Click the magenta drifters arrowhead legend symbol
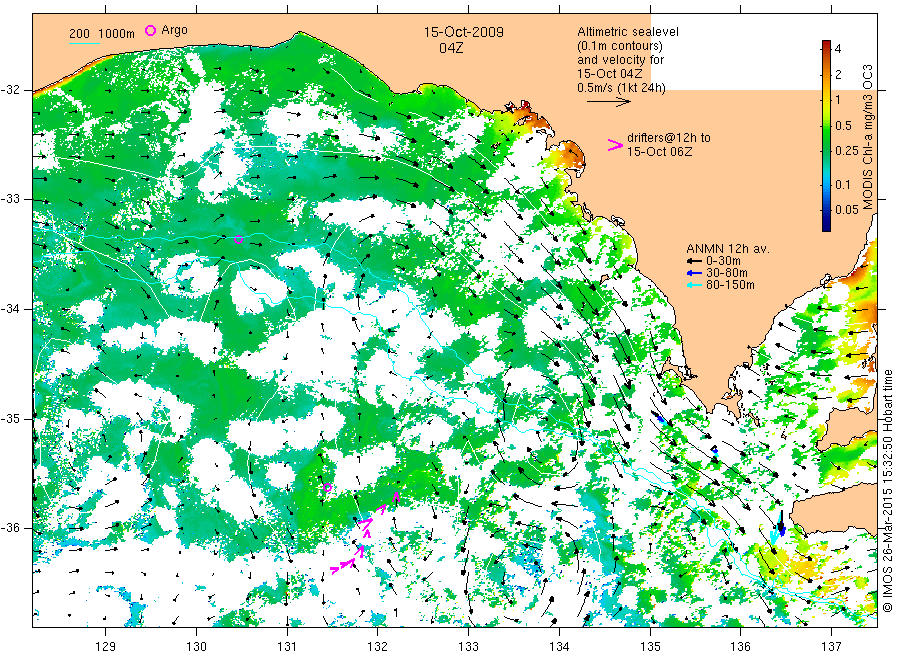This screenshot has height=660, width=900. click(615, 145)
